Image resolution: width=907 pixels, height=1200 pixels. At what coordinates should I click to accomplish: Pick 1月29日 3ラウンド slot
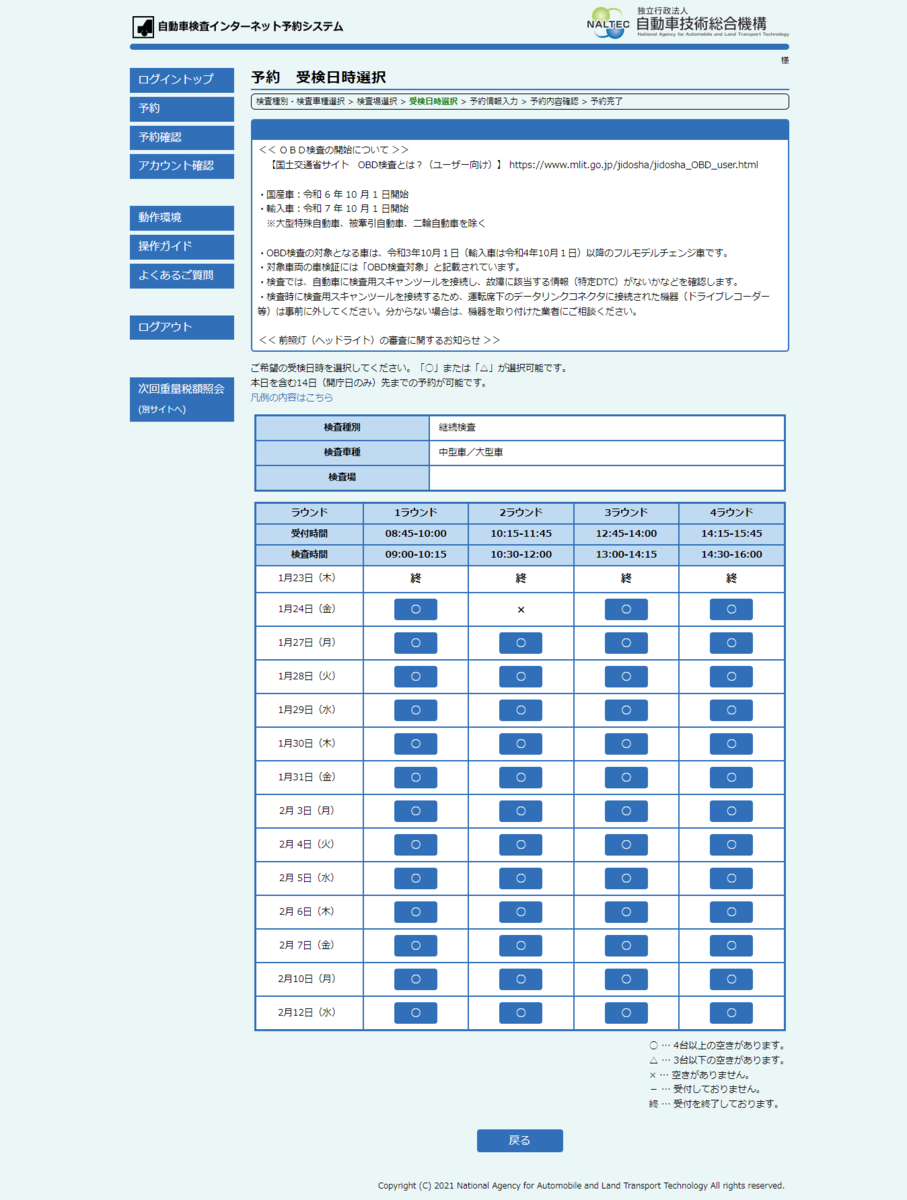626,711
